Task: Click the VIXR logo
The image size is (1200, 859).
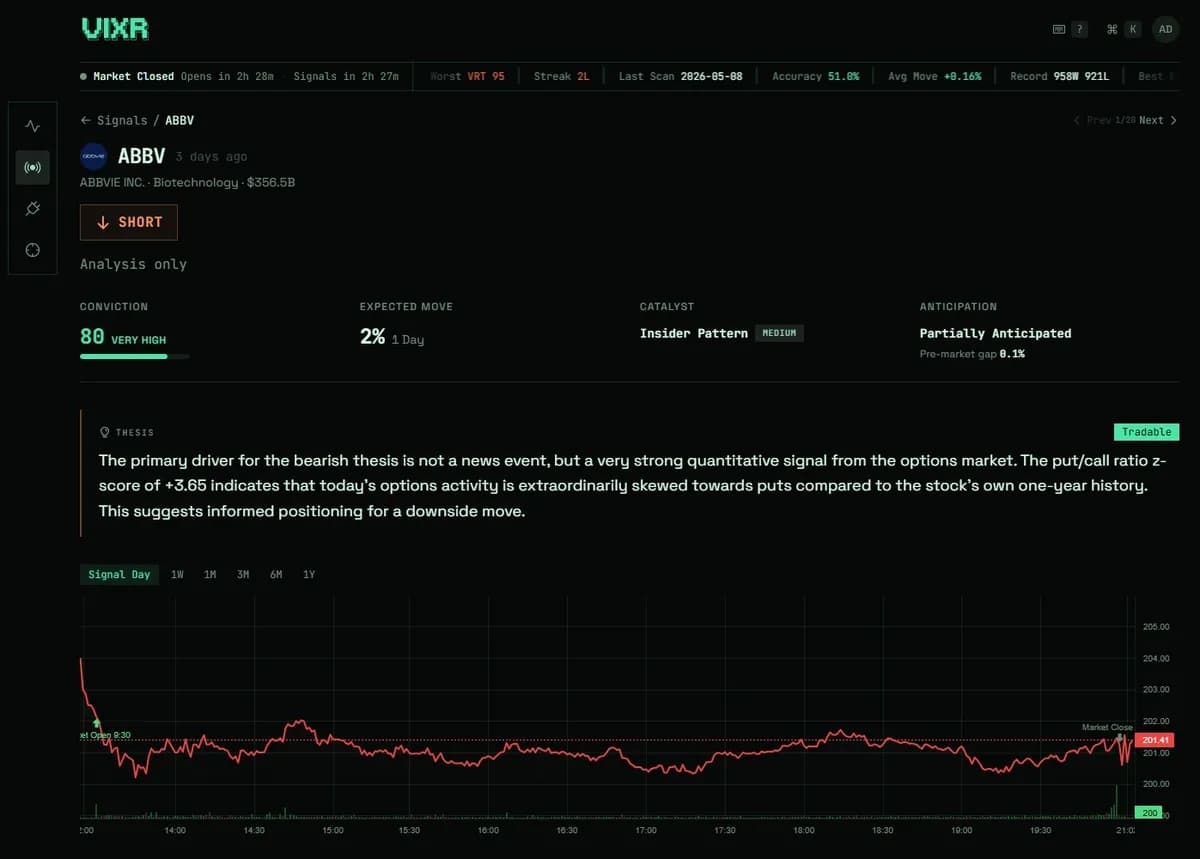Action: [115, 29]
